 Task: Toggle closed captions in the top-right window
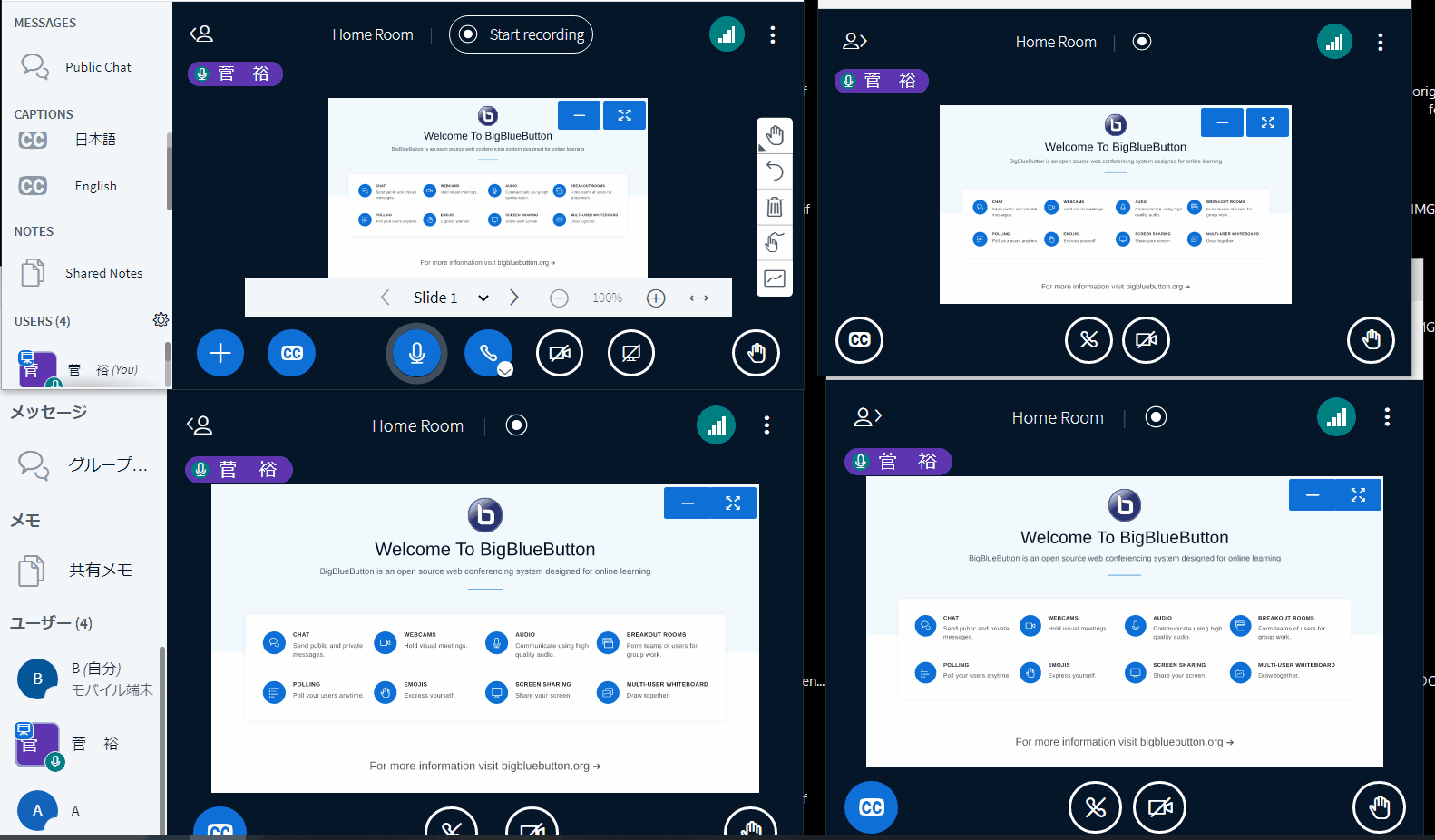[859, 339]
